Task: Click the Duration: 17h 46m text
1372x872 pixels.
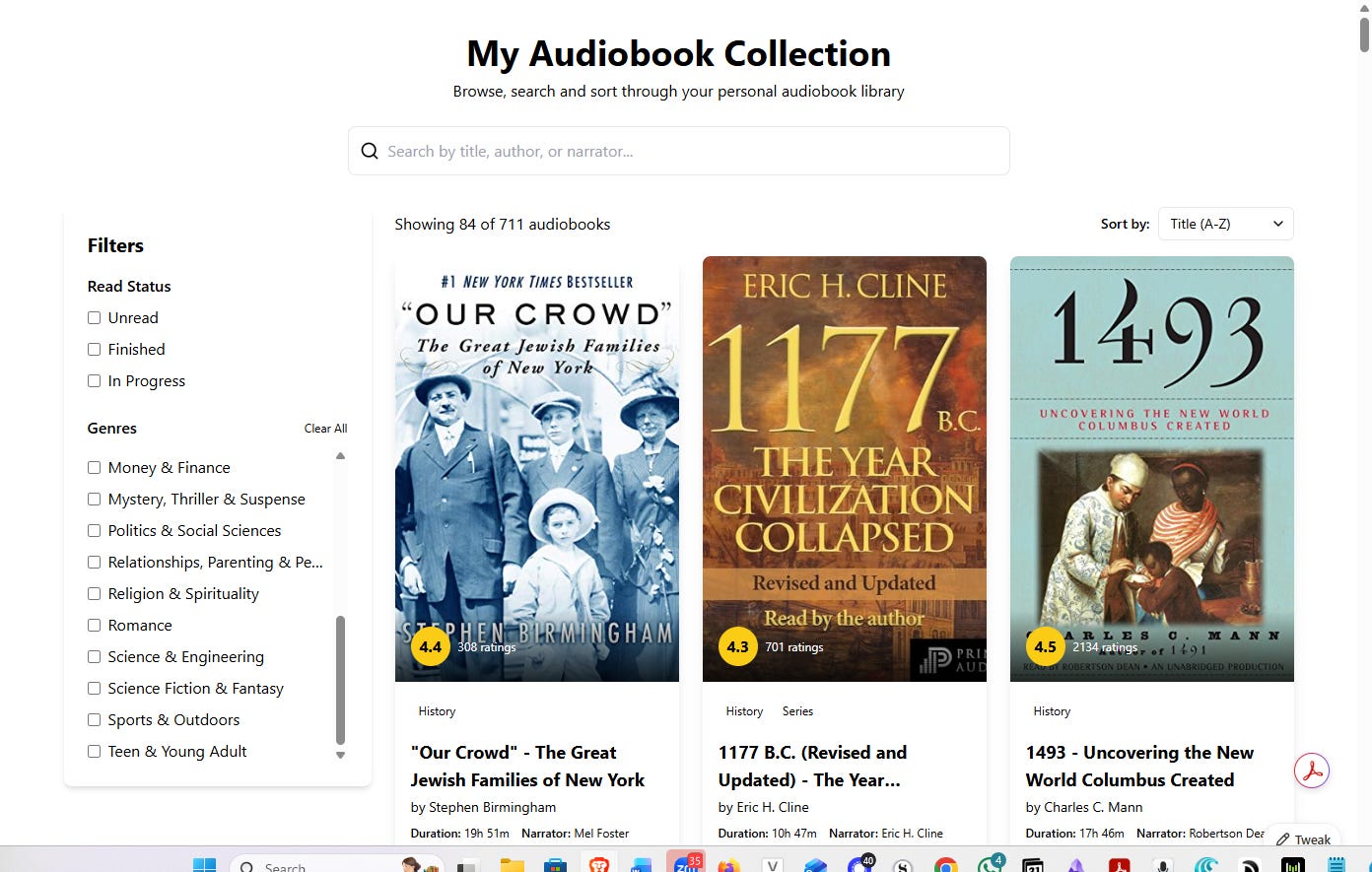Action: [1074, 834]
